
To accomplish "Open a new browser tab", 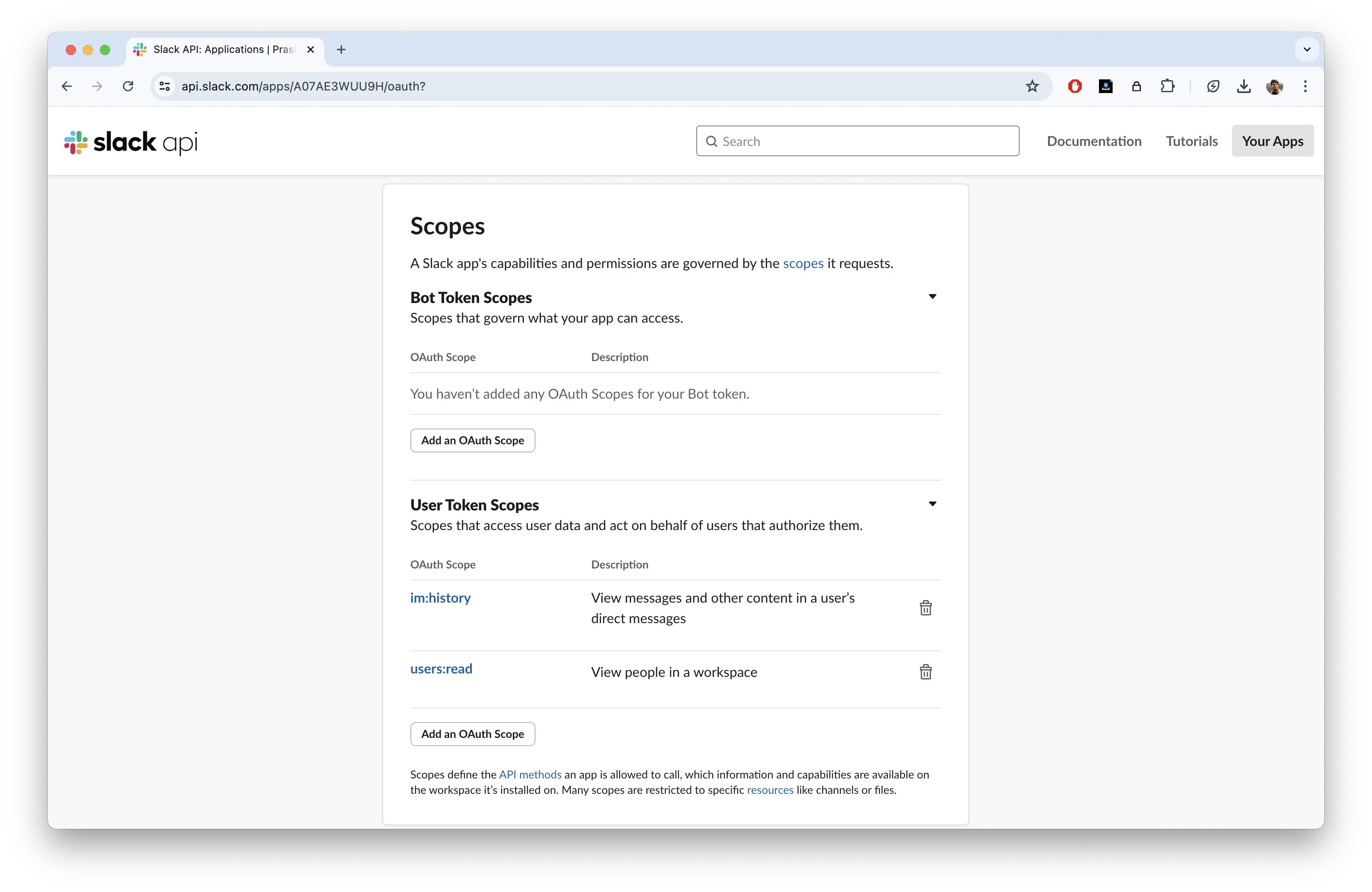I will click(x=341, y=50).
